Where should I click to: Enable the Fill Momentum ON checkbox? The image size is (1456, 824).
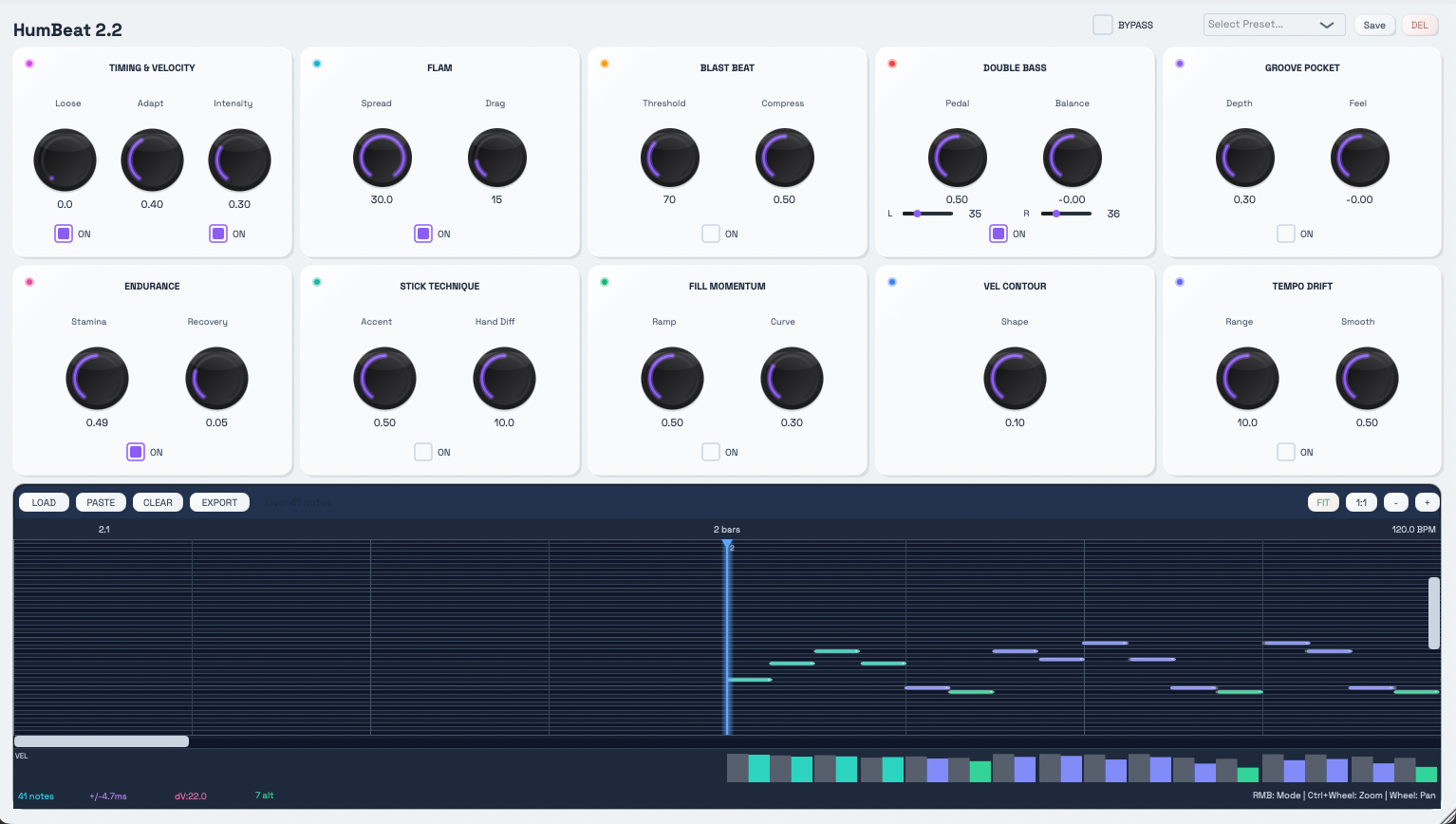click(711, 452)
